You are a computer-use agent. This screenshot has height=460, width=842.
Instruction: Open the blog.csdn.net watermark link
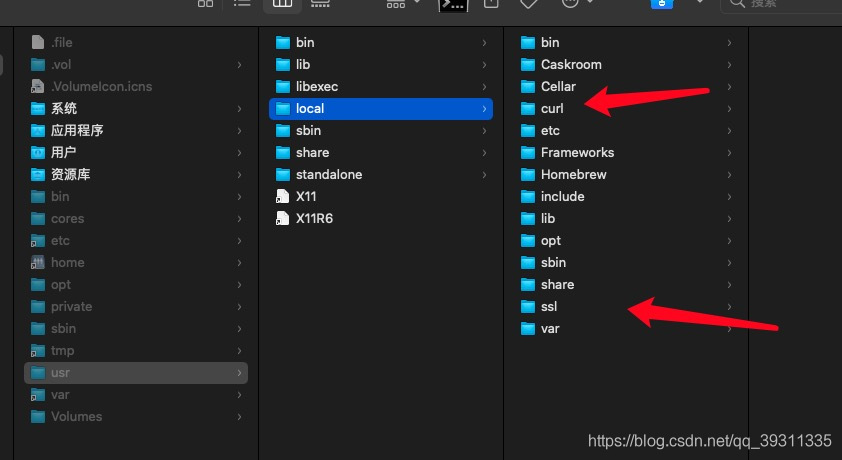pos(710,440)
